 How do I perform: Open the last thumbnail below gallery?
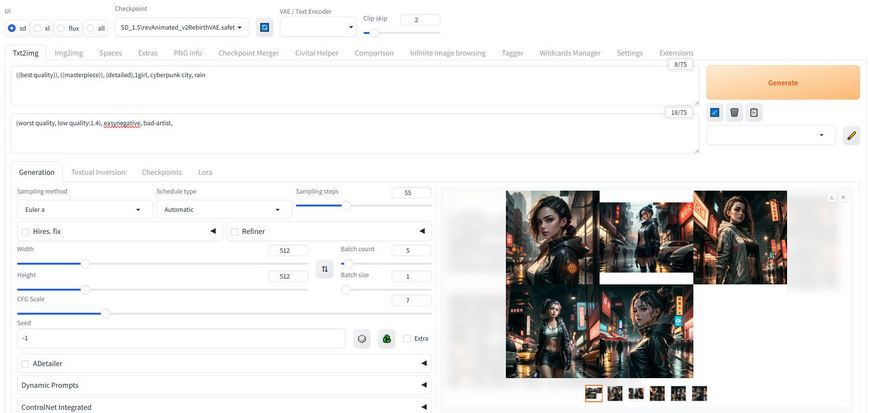(x=699, y=394)
